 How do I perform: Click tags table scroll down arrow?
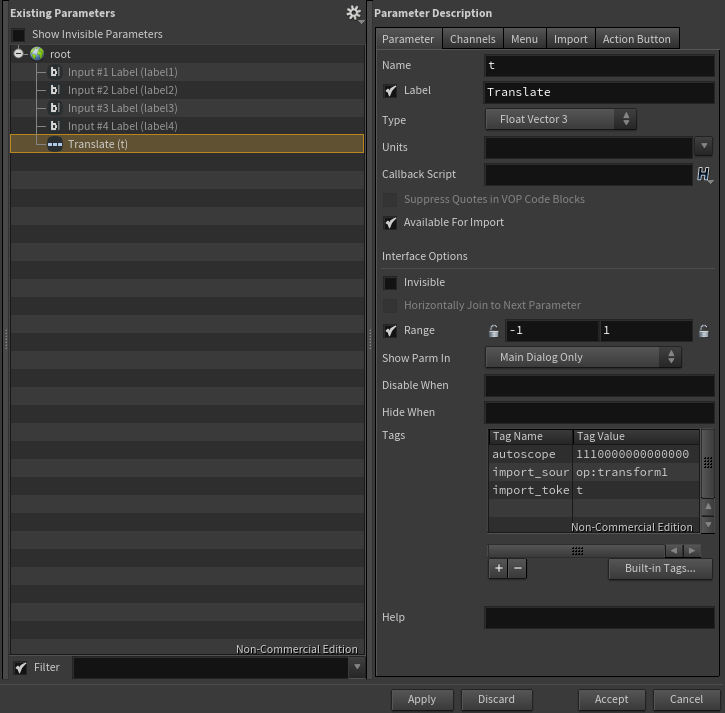click(x=708, y=524)
